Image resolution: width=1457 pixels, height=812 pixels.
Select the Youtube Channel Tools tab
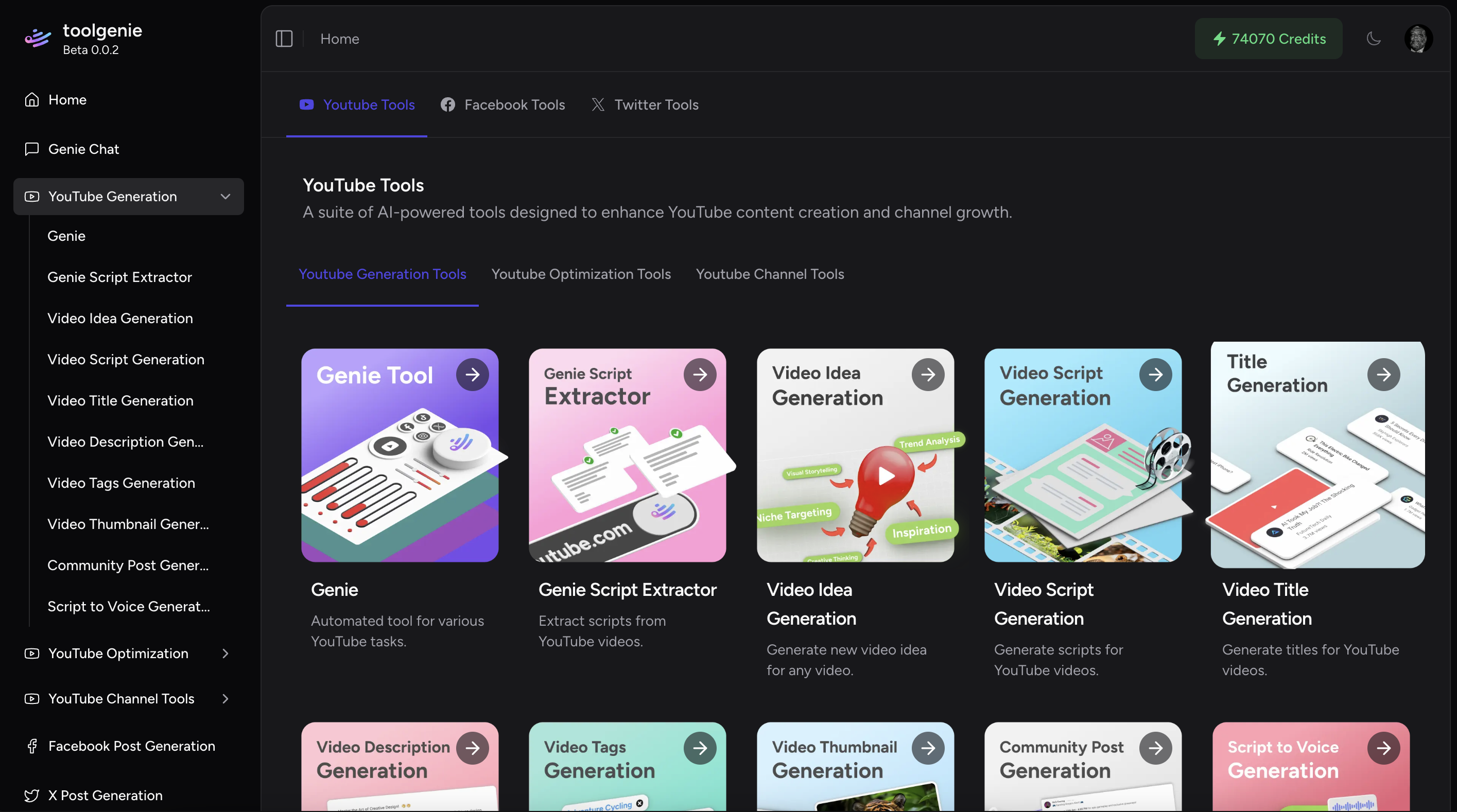point(770,274)
